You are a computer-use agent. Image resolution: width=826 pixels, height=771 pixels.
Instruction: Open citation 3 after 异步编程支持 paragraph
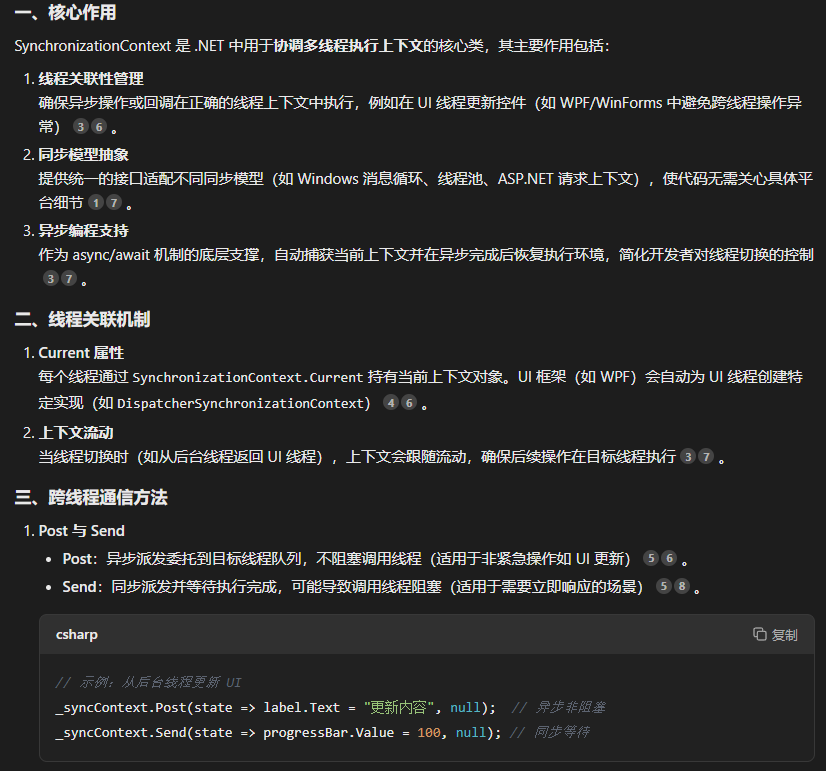point(51,279)
